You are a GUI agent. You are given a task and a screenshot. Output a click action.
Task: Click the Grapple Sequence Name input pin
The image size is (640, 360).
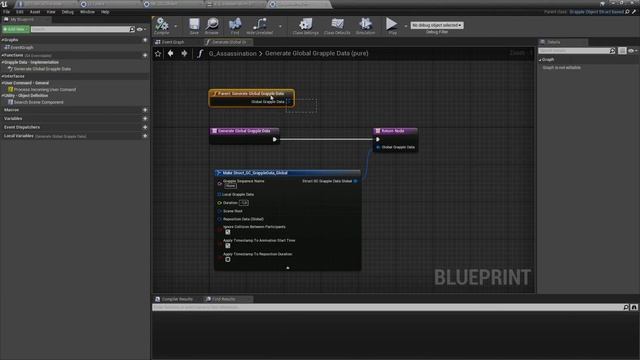[220, 184]
